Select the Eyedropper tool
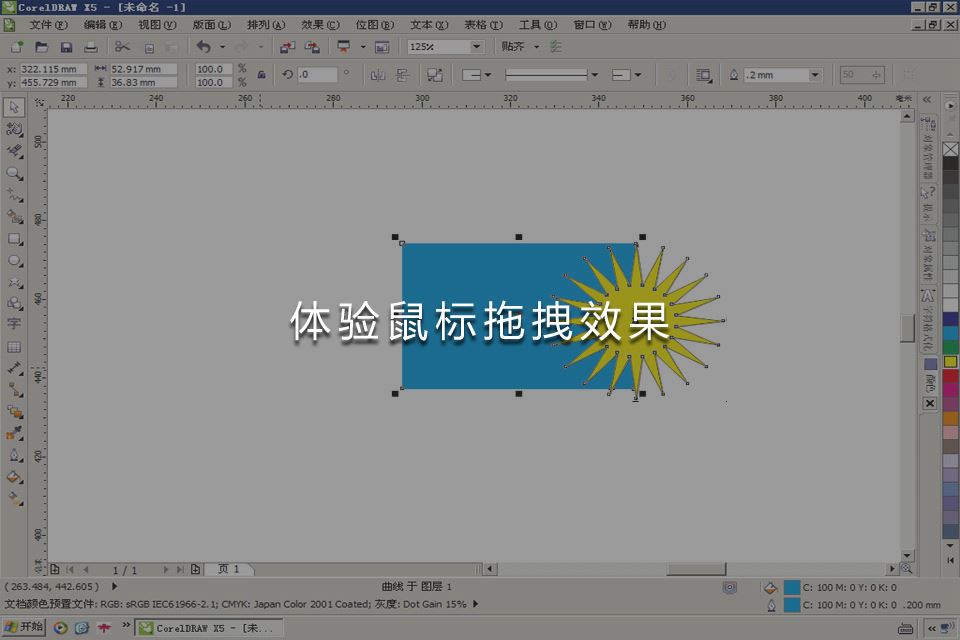The width and height of the screenshot is (960, 640). (14, 434)
